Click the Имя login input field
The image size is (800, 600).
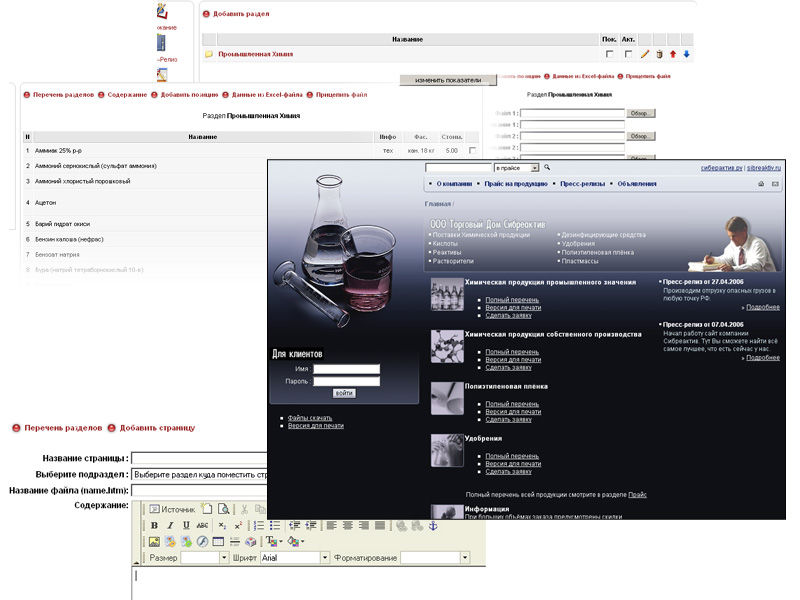click(x=346, y=369)
